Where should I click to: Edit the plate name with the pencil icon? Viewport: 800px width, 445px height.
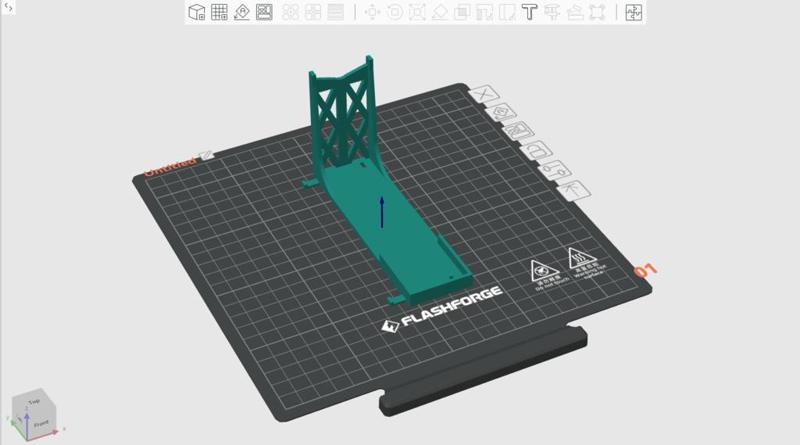(x=206, y=155)
